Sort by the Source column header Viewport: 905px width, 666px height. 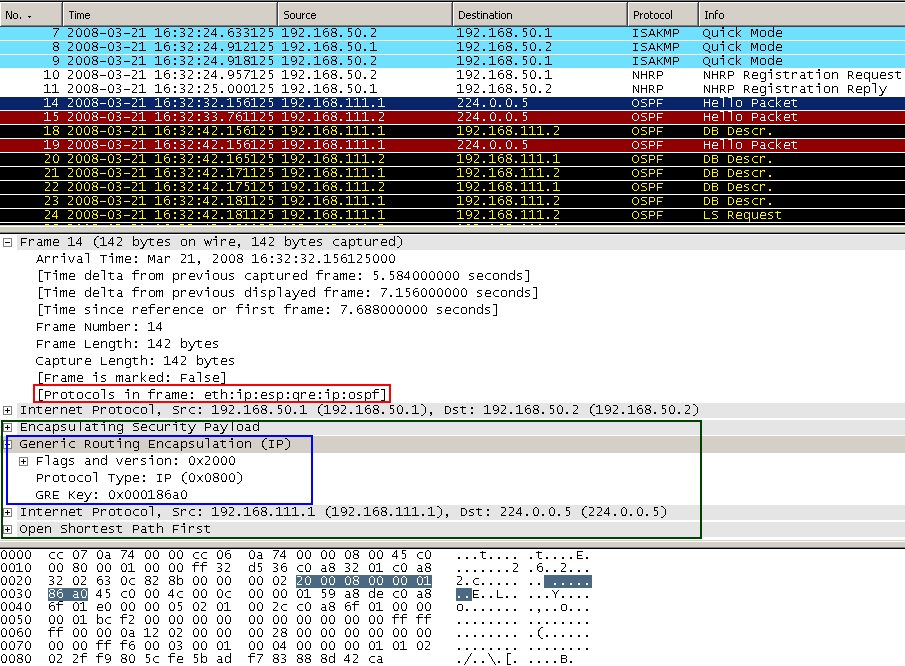(363, 15)
